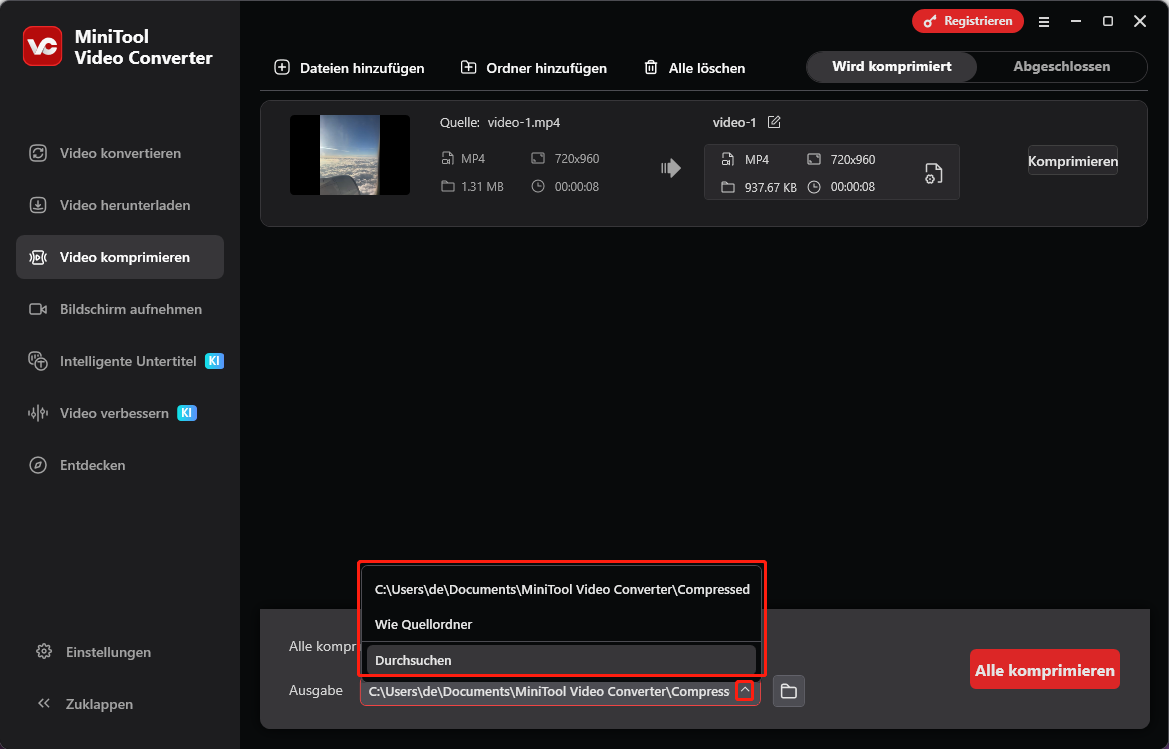Click the Video verbessern waveform icon
This screenshot has height=749, width=1169.
point(38,413)
